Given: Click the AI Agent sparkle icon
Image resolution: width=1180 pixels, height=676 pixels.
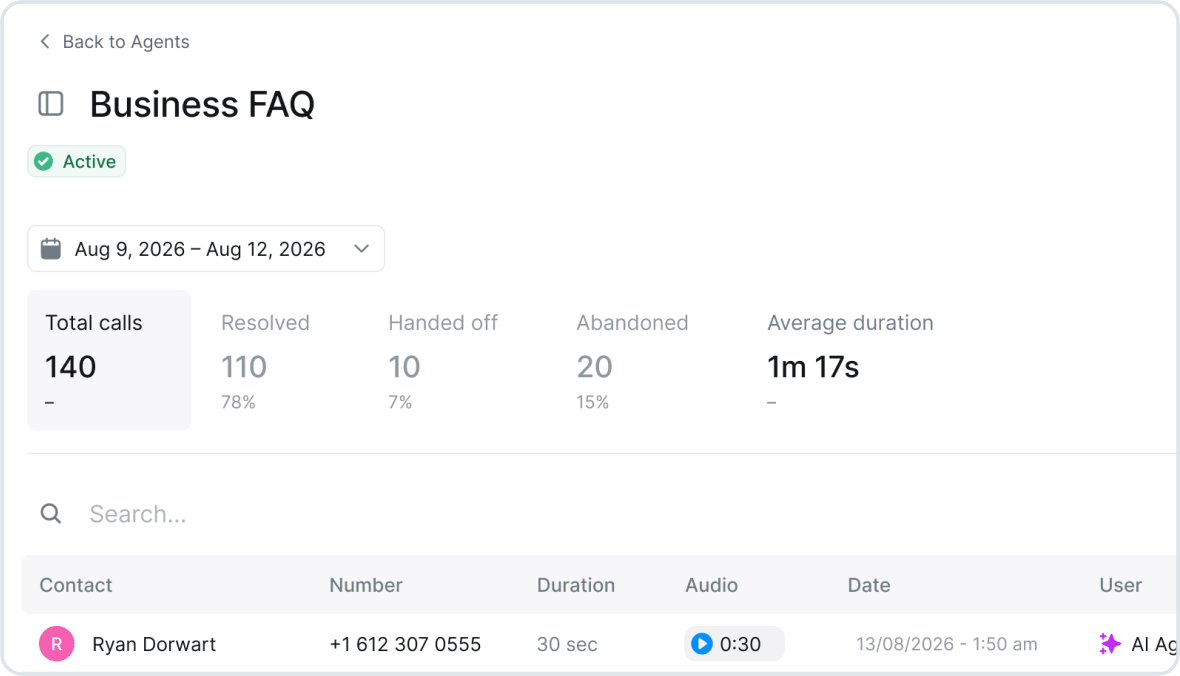Looking at the screenshot, I should point(1109,644).
